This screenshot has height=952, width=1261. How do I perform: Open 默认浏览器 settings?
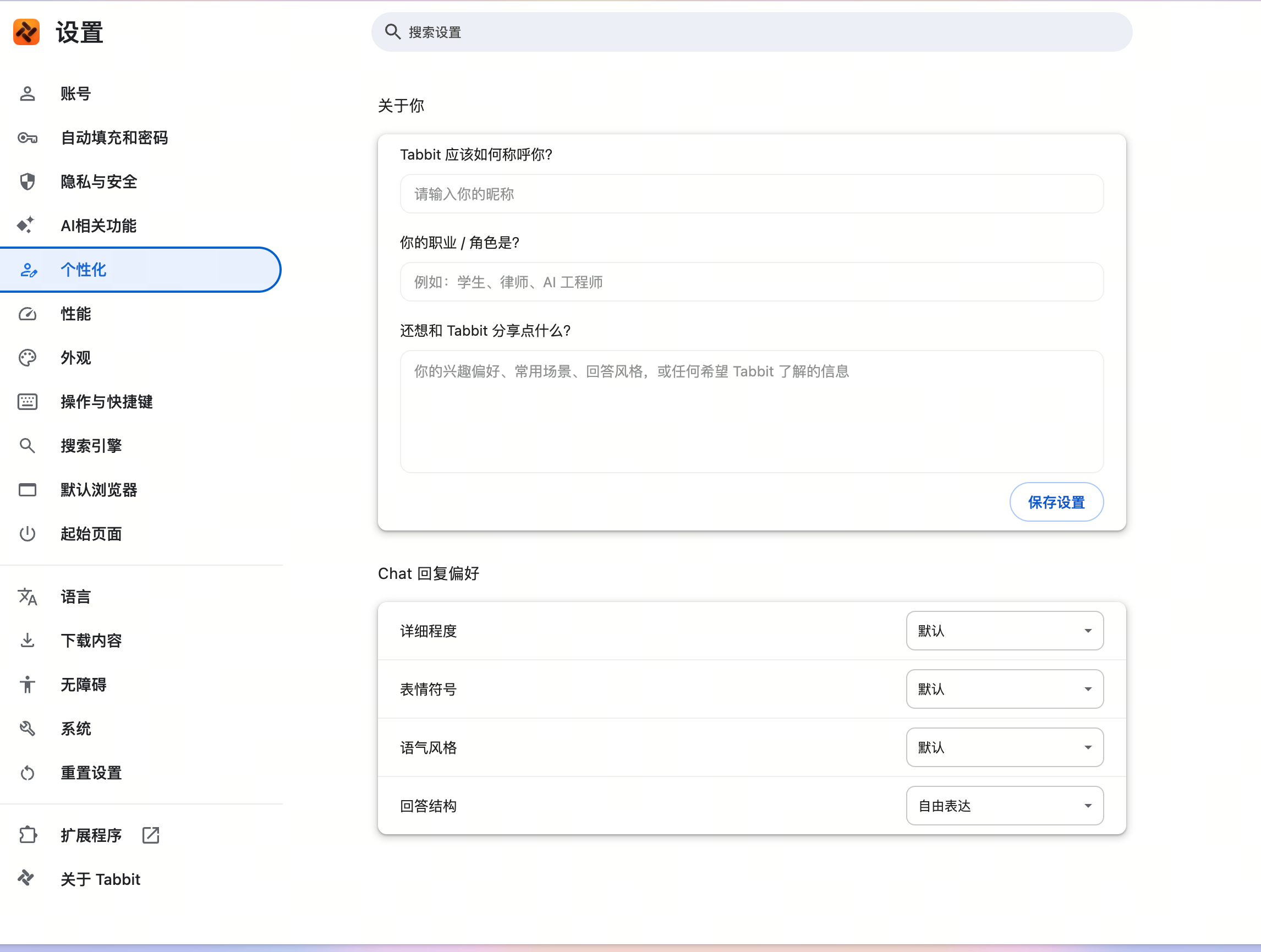coord(141,490)
